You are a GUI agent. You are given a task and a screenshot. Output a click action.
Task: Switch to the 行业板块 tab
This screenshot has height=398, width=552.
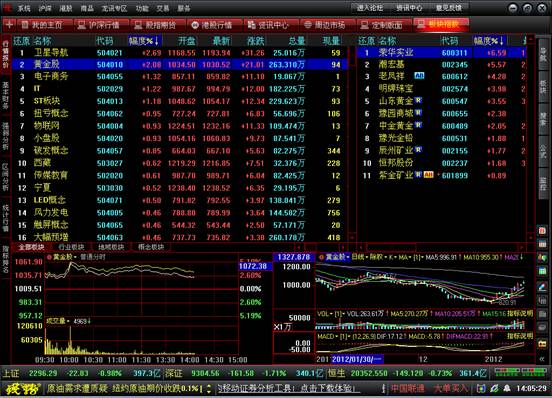click(71, 247)
